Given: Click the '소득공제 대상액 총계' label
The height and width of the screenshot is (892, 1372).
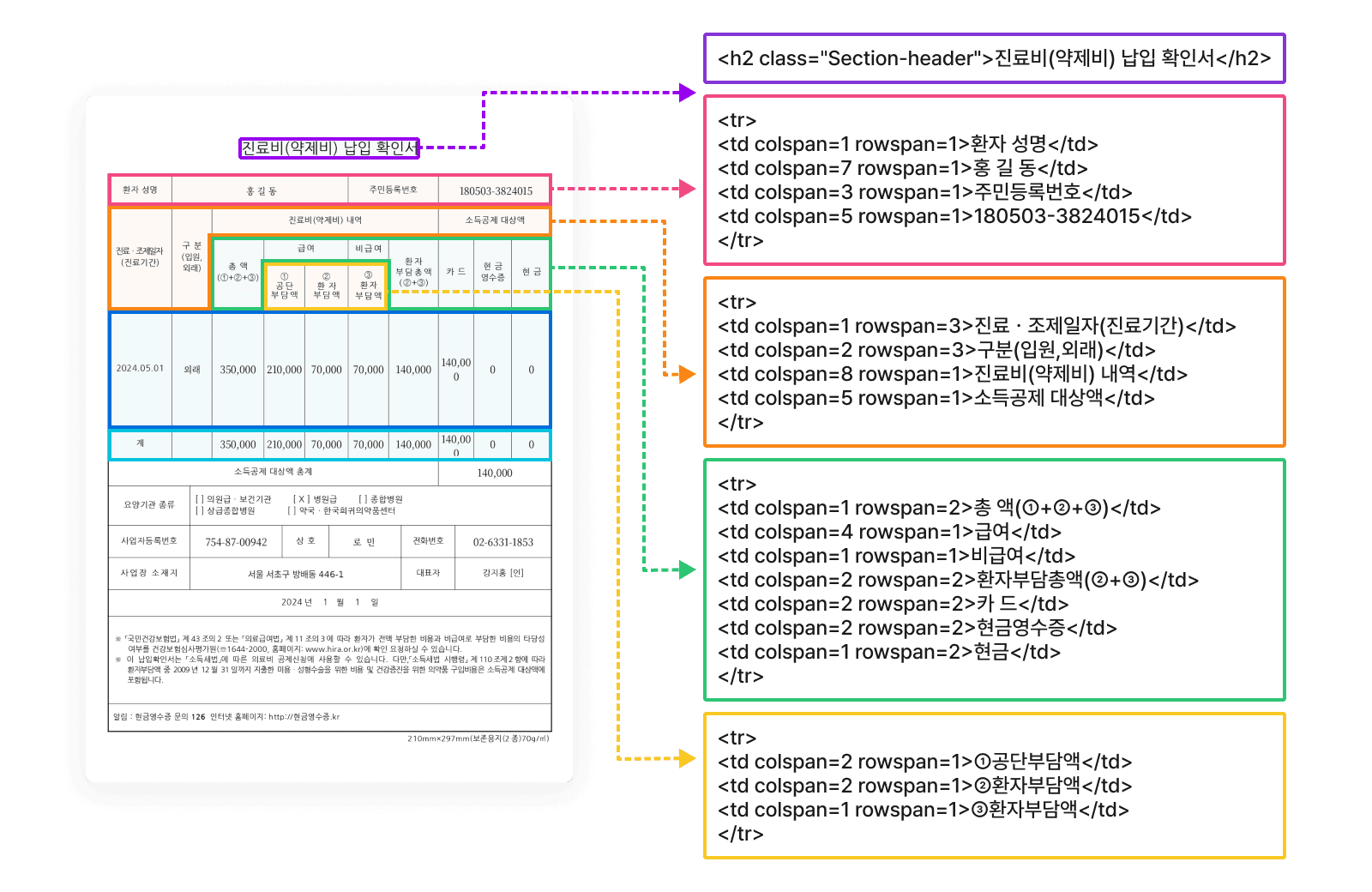Looking at the screenshot, I should 273,472.
